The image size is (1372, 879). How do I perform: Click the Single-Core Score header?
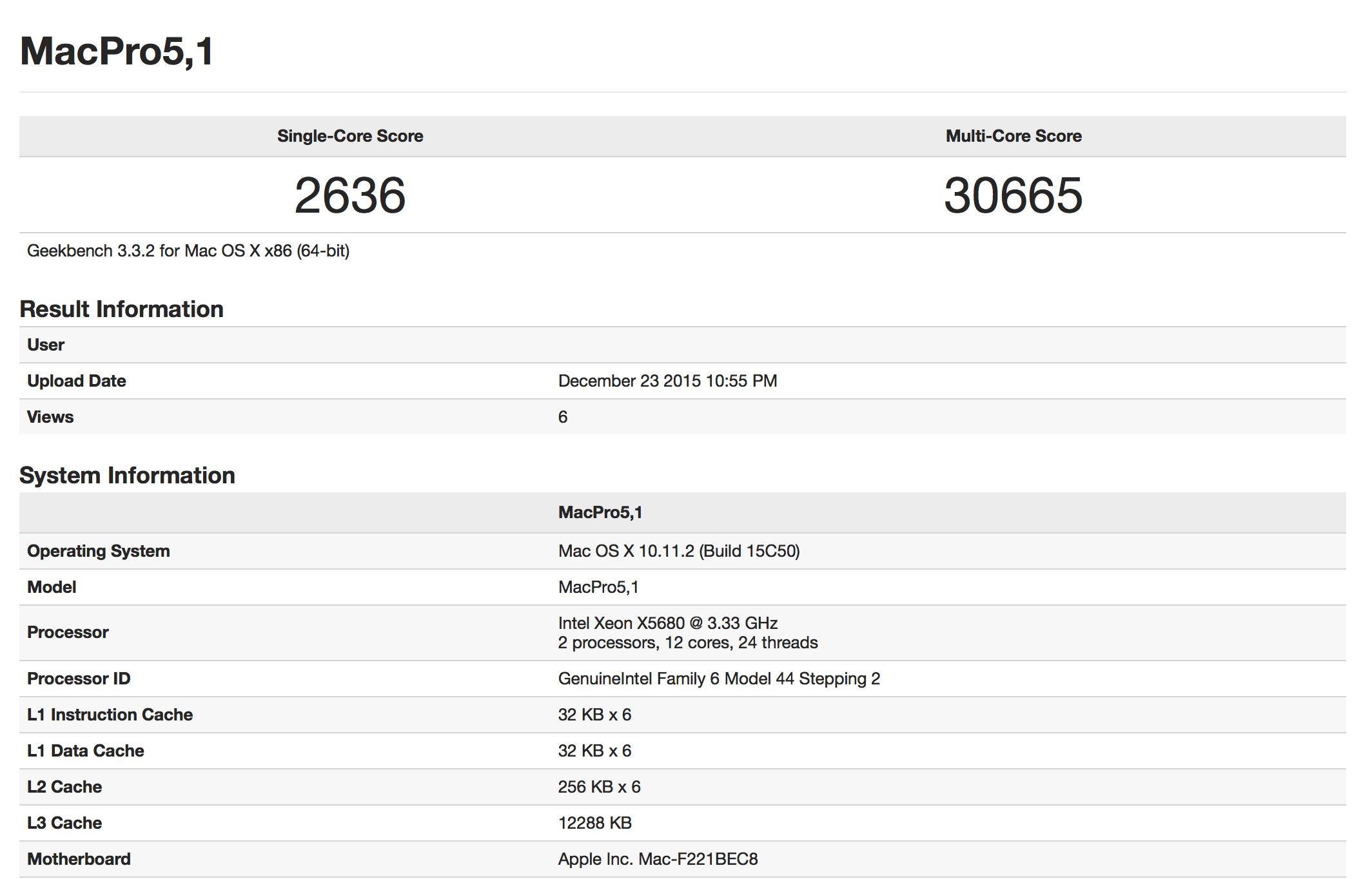350,136
